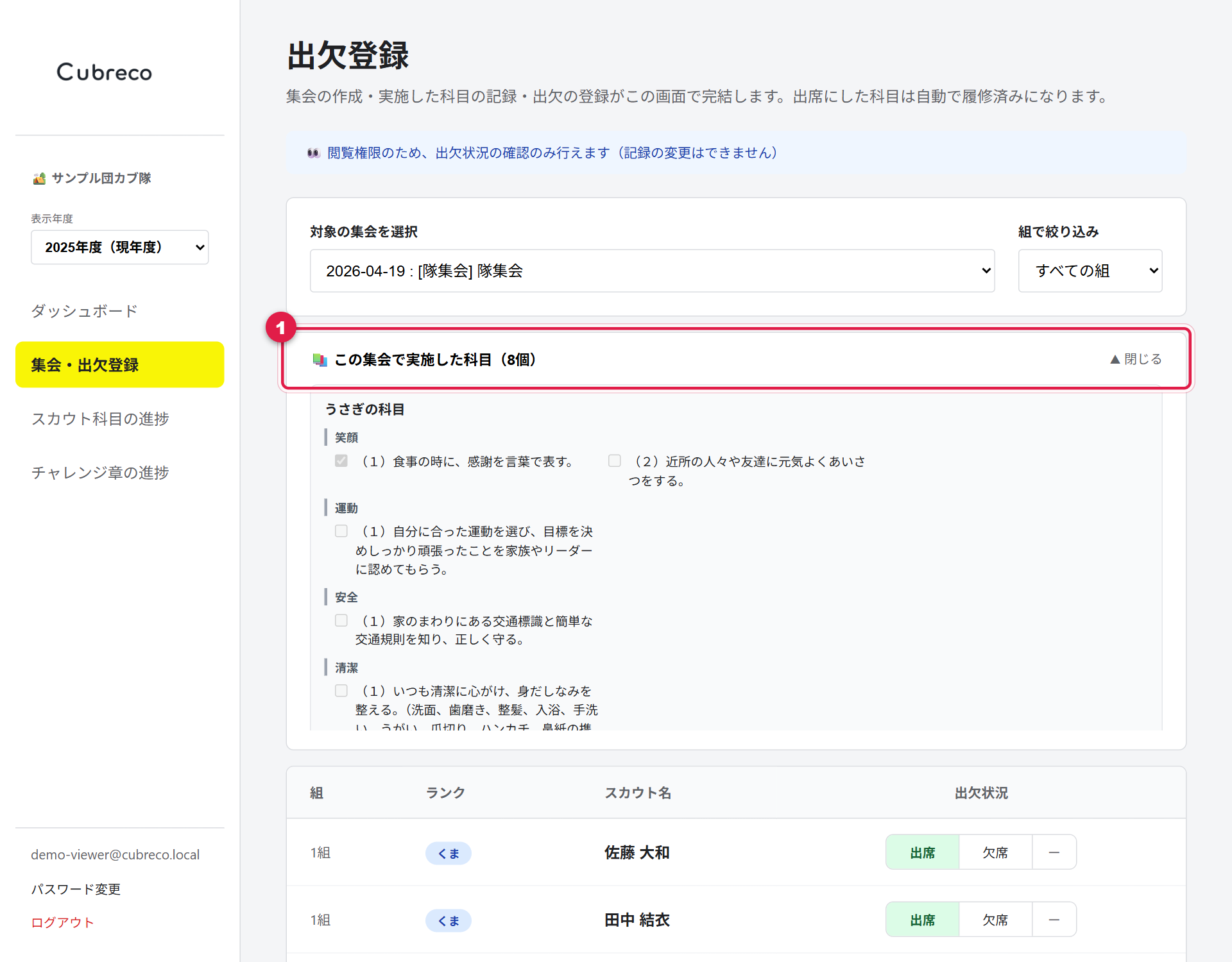Mark 田中 結衣 as 出席
The image size is (1232, 962).
922,920
